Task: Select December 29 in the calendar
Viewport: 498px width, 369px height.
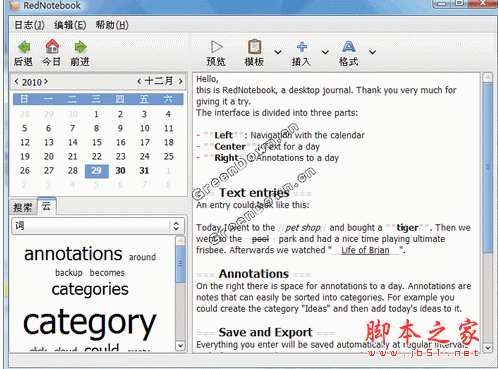Action: click(97, 171)
